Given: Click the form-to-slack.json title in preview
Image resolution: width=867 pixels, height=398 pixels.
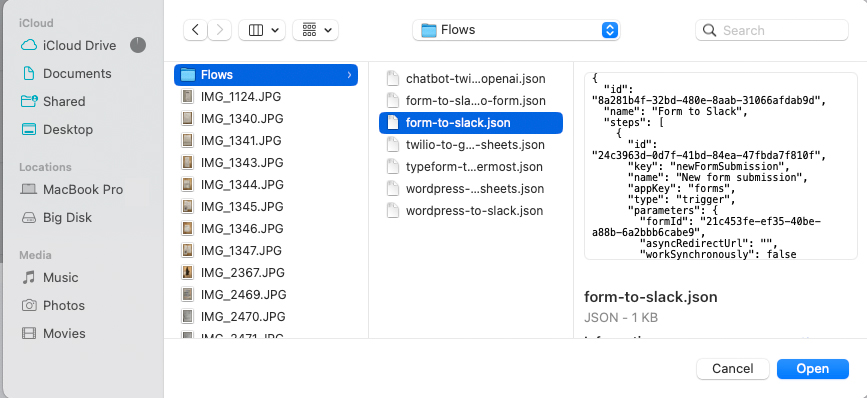Looking at the screenshot, I should pyautogui.click(x=650, y=297).
